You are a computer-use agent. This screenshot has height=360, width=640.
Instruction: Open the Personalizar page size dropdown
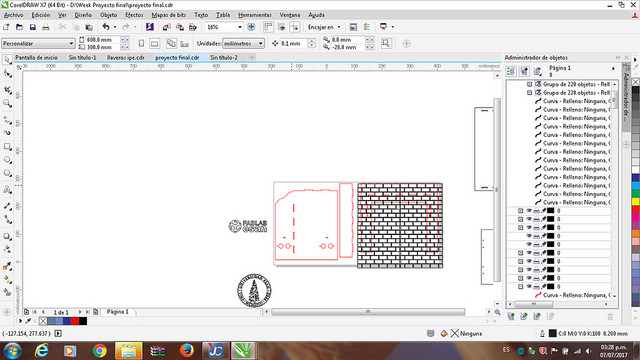[71, 43]
